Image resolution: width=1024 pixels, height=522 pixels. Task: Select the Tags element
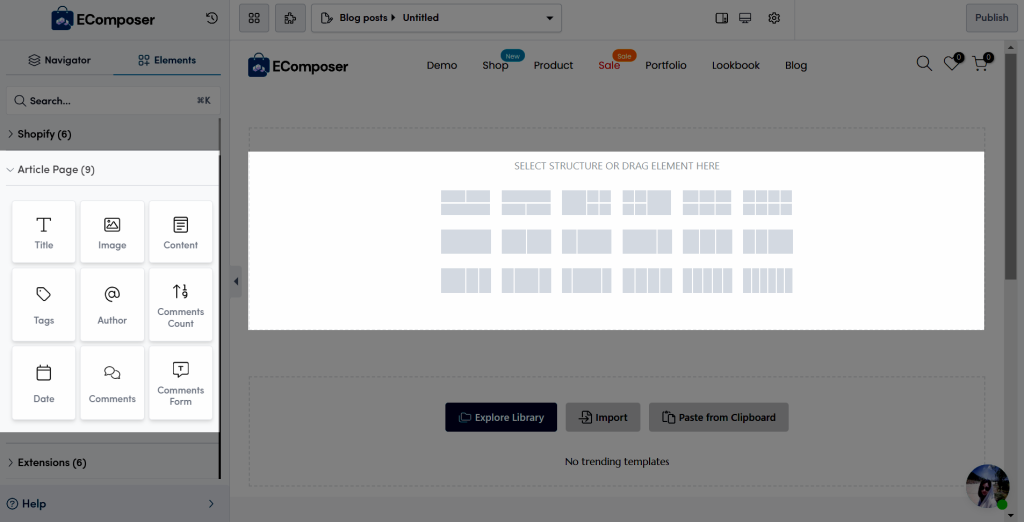click(44, 305)
